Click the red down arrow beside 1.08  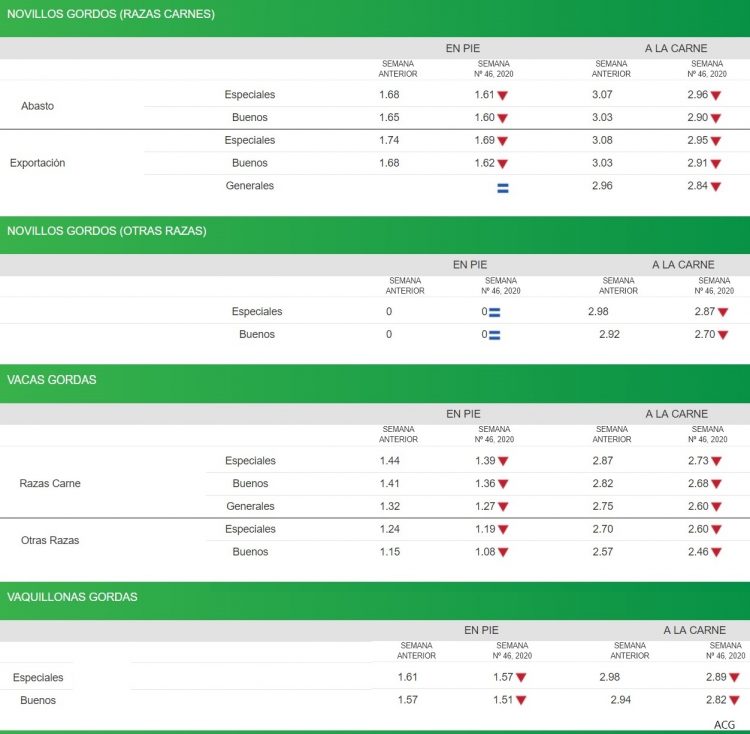tap(503, 553)
